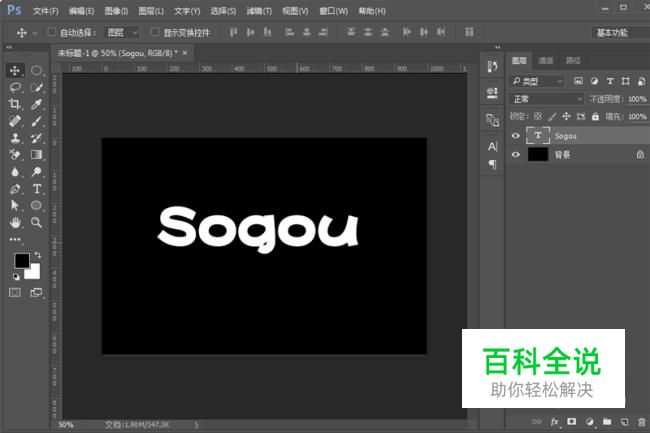Select the Crop tool
Viewport: 650px width, 433px height.
click(15, 104)
